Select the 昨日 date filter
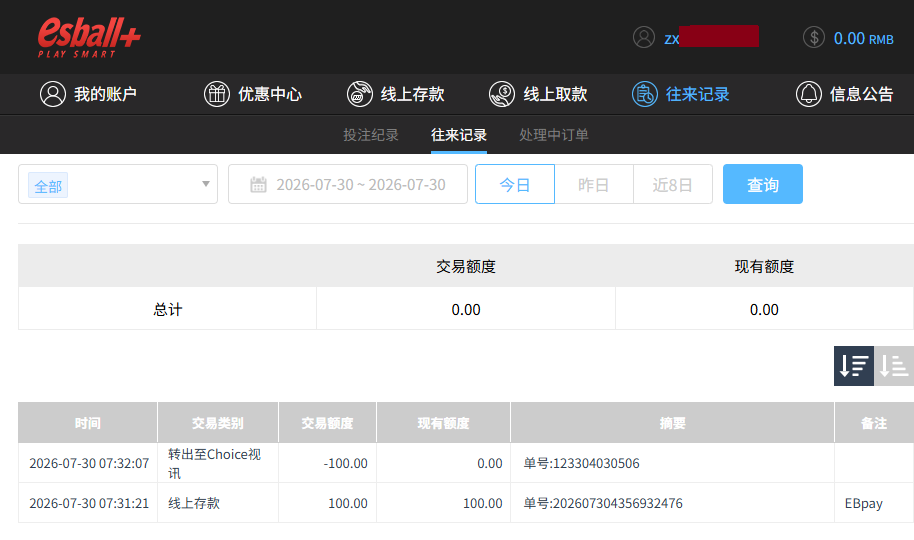This screenshot has width=914, height=540. [x=593, y=184]
